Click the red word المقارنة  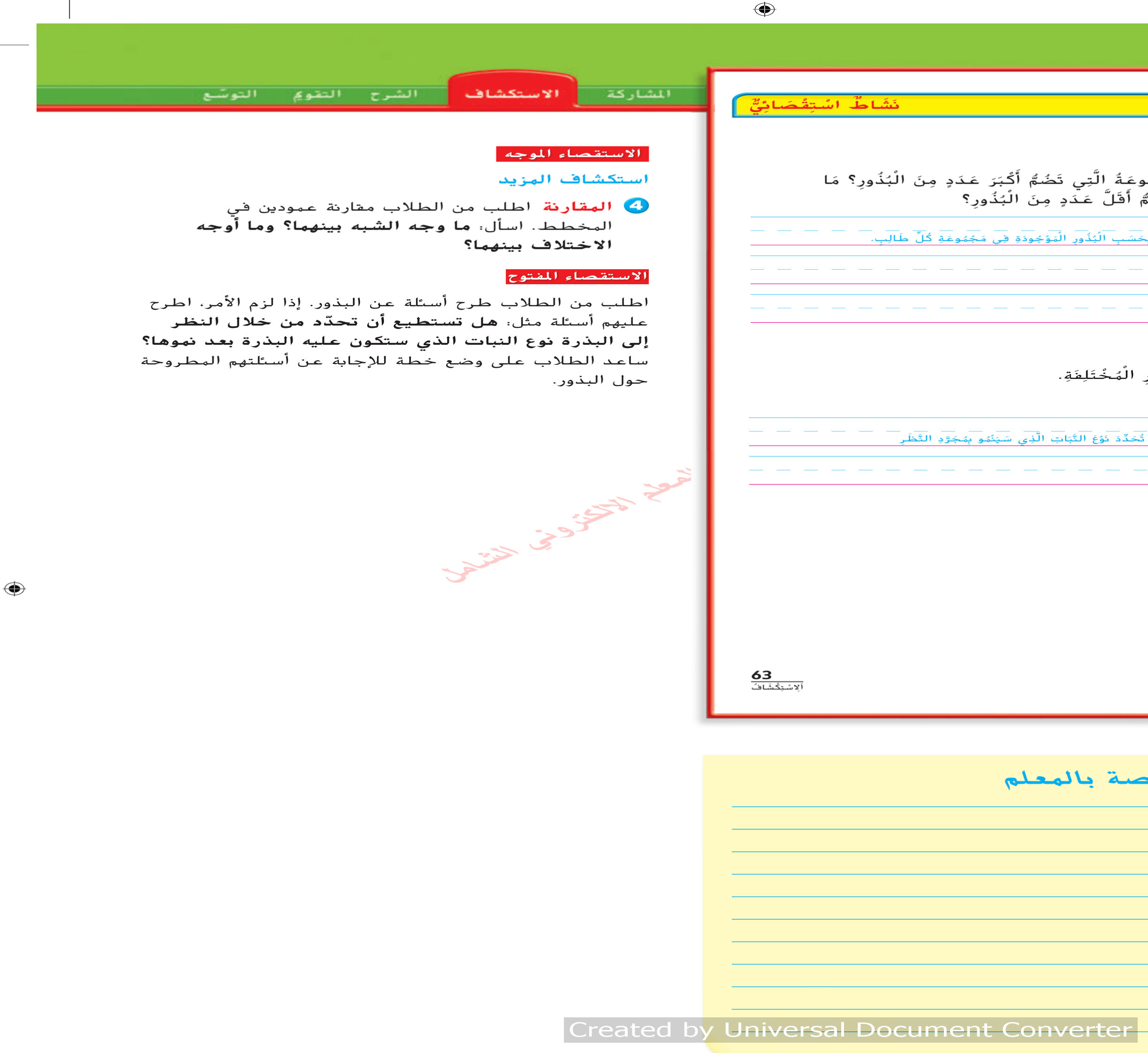[578, 206]
